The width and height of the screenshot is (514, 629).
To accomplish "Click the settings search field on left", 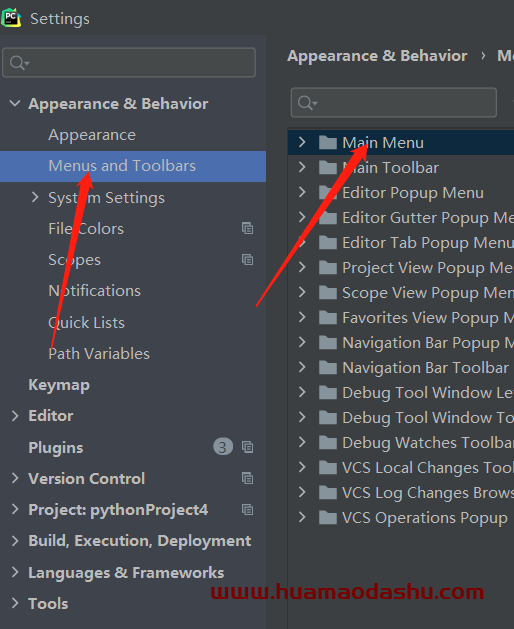I will [129, 63].
